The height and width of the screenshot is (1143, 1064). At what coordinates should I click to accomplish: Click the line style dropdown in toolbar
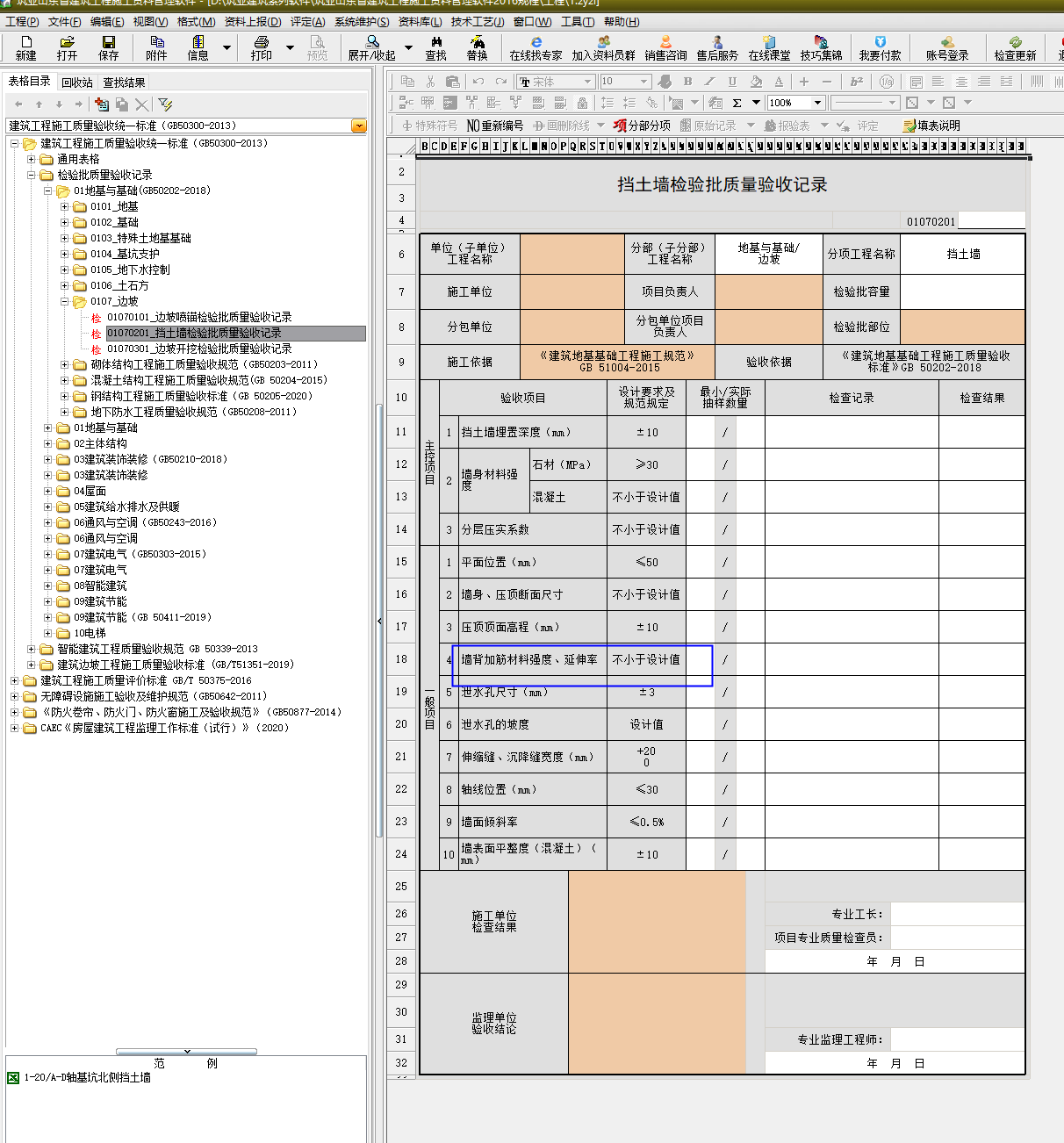865,103
